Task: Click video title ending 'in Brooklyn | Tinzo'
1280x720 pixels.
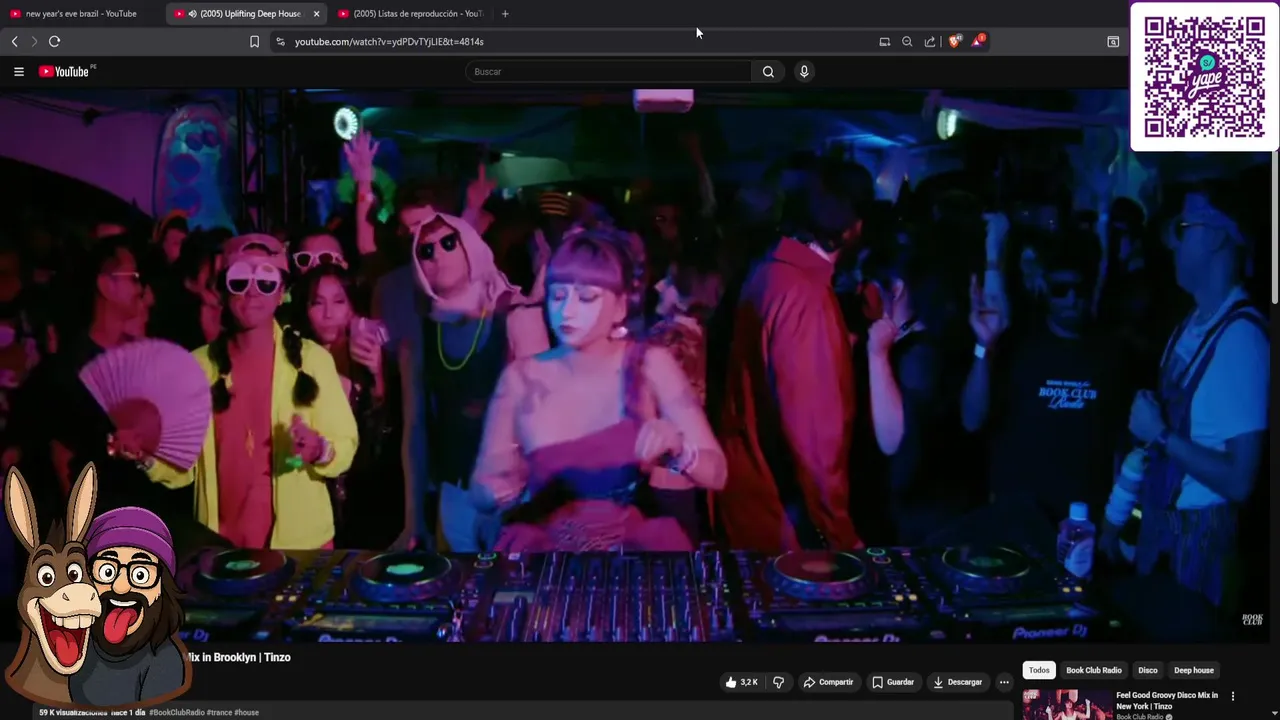Action: click(238, 657)
